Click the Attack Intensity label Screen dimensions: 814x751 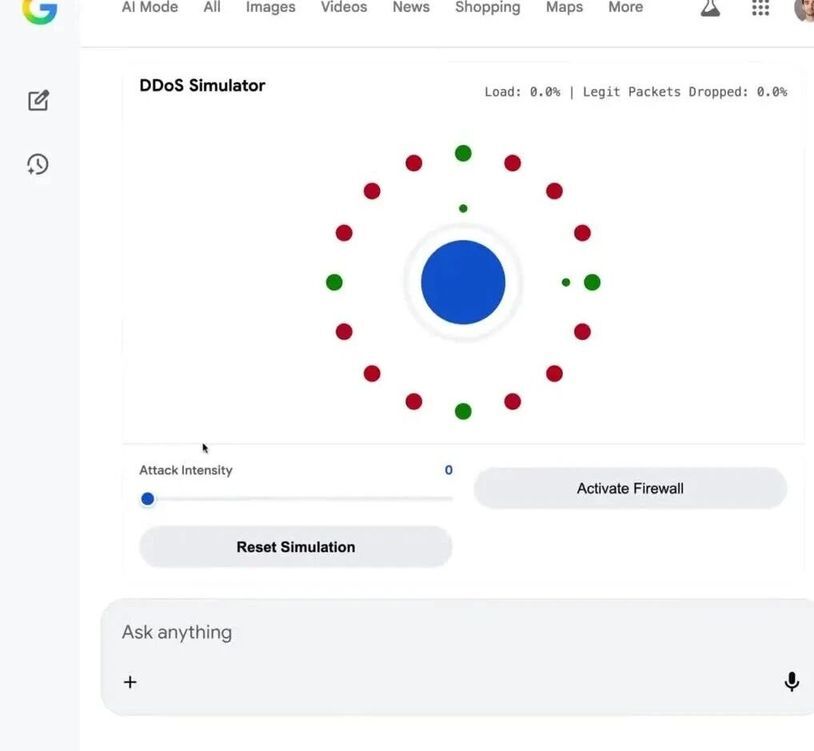coord(186,470)
